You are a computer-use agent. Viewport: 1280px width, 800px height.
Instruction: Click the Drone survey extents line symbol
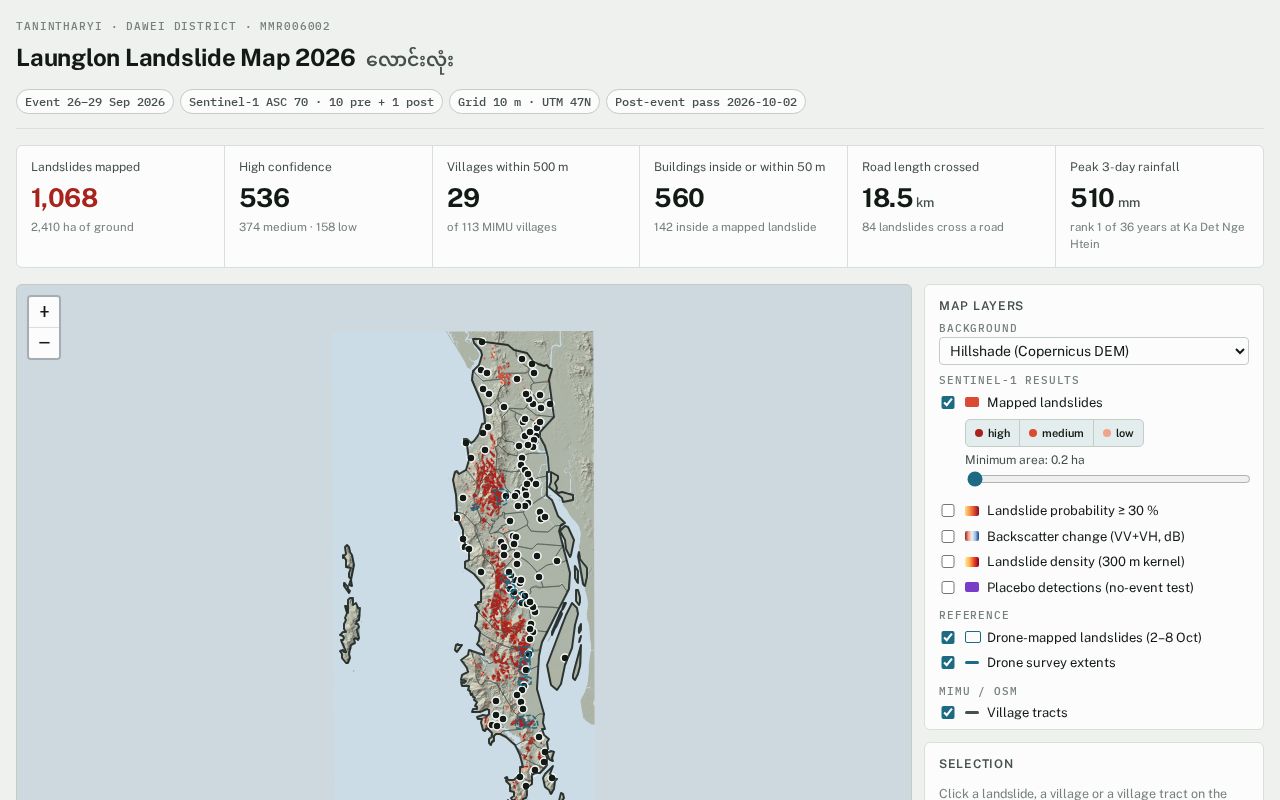tap(972, 663)
